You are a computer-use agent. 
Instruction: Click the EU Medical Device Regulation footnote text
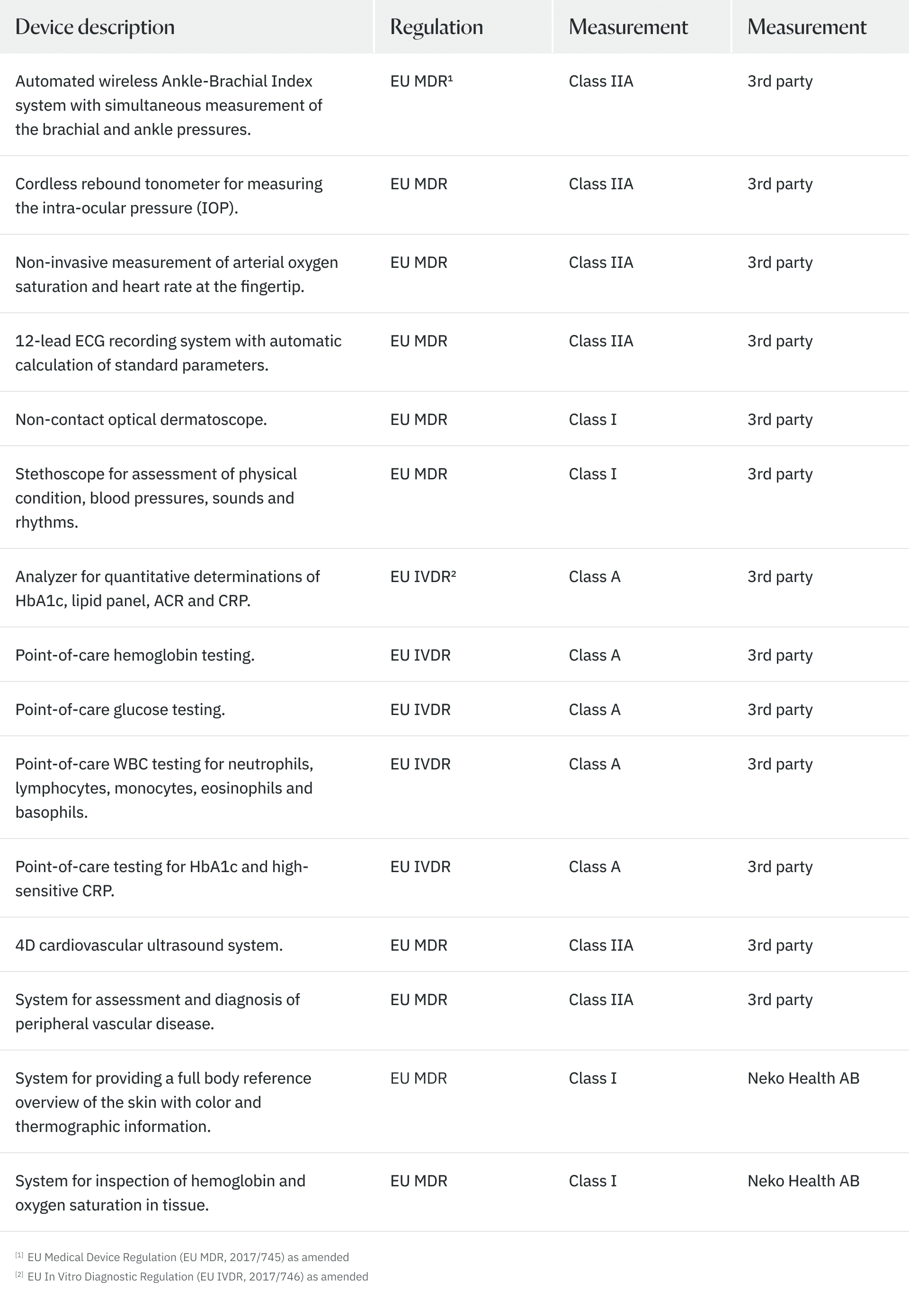[x=188, y=1257]
